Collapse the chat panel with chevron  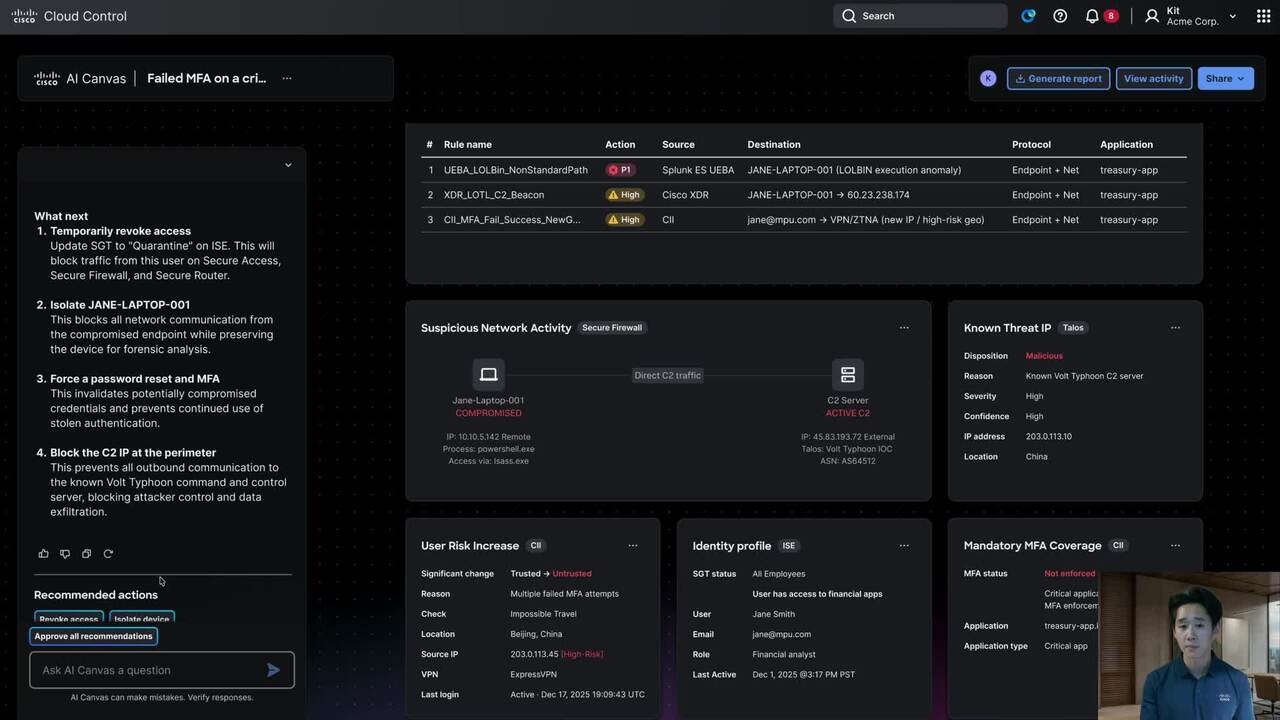[x=288, y=165]
